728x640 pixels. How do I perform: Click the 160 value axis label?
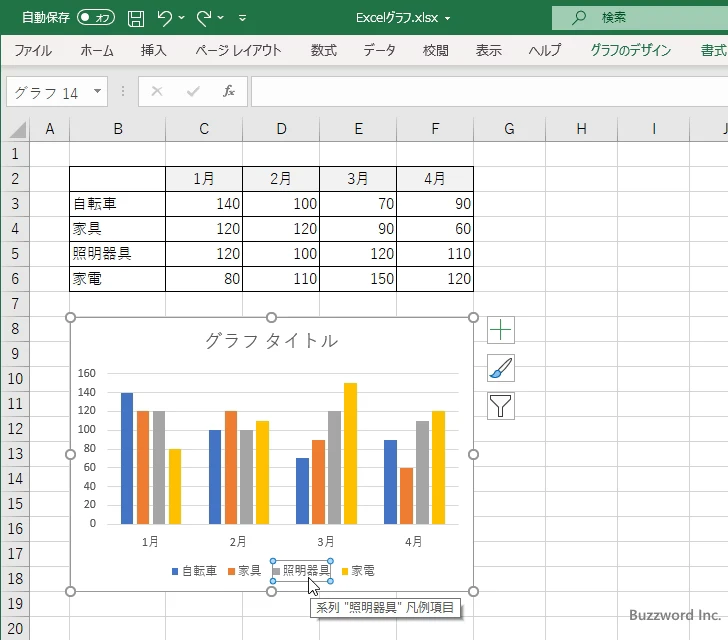(x=86, y=373)
